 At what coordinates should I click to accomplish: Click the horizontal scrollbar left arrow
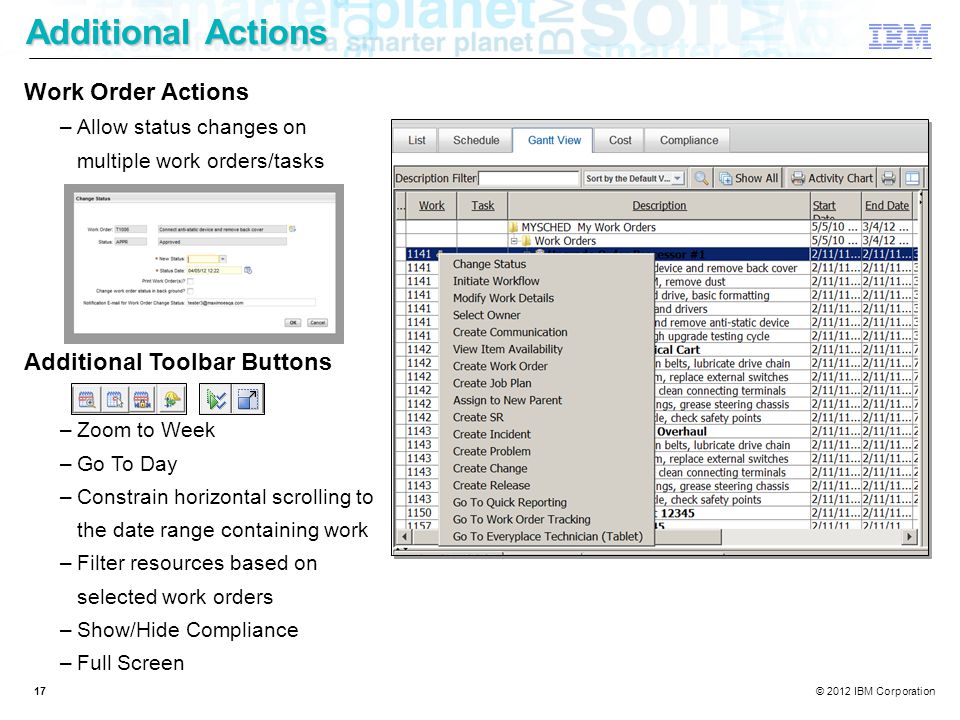pyautogui.click(x=404, y=537)
